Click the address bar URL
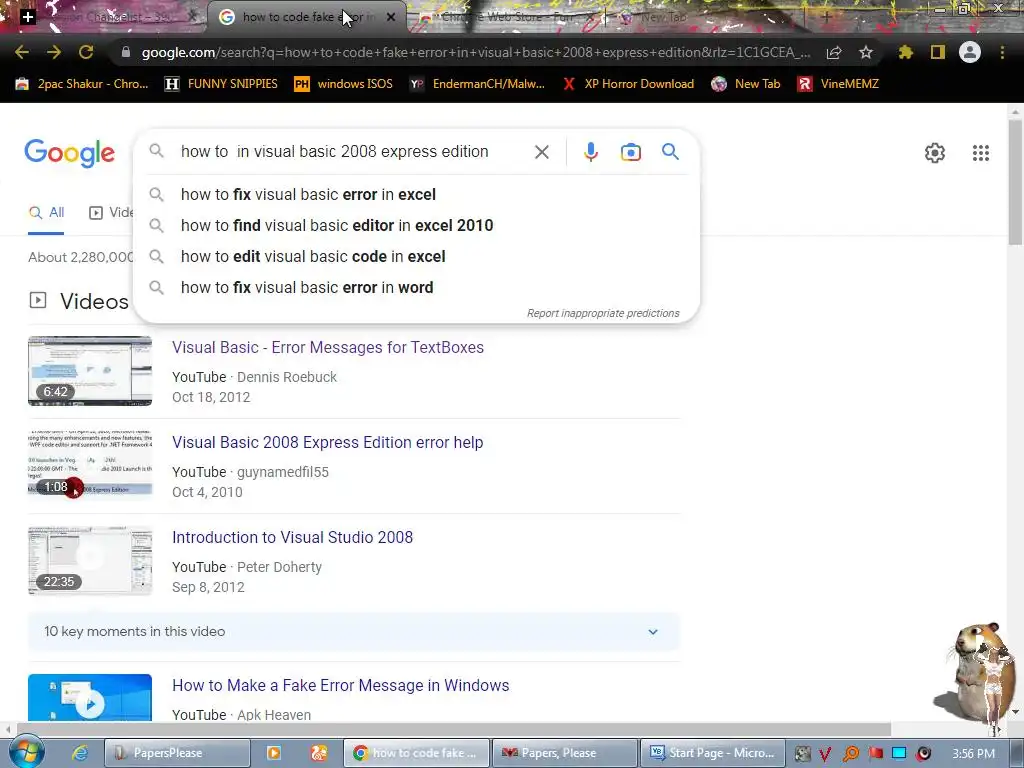 pos(475,52)
